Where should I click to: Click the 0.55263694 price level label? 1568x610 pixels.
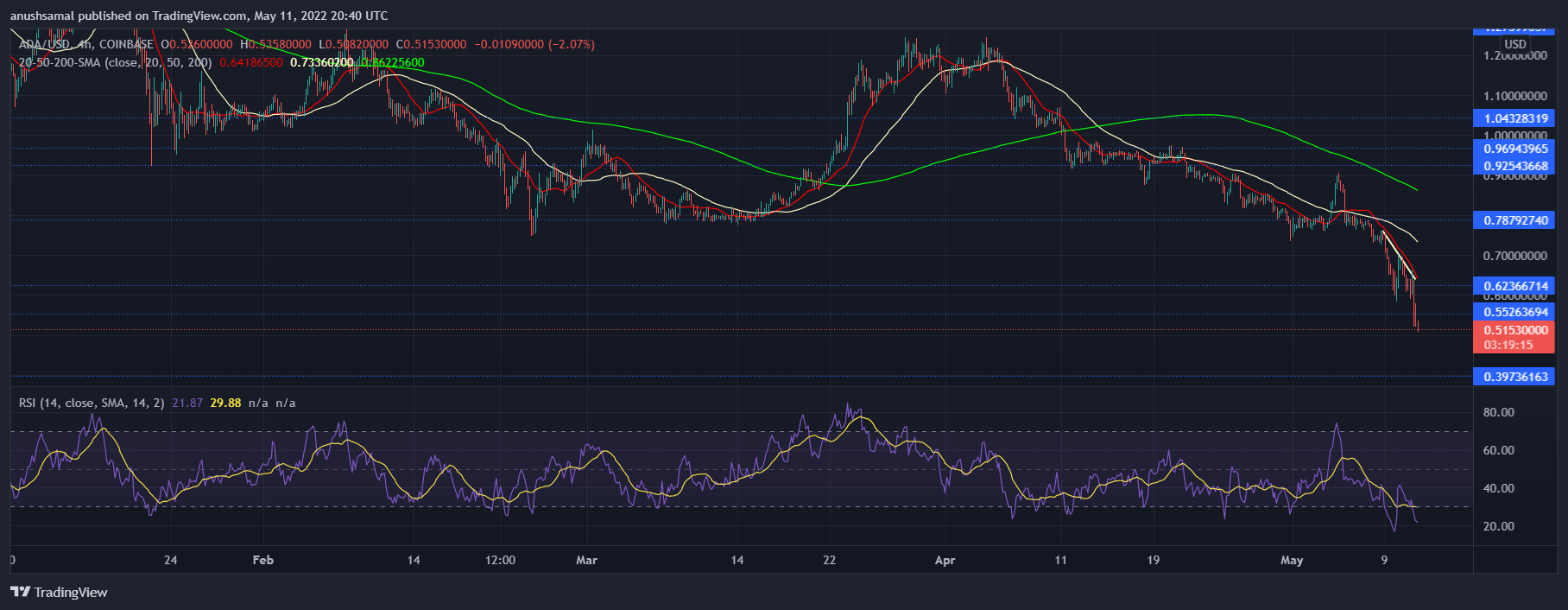coord(1515,312)
